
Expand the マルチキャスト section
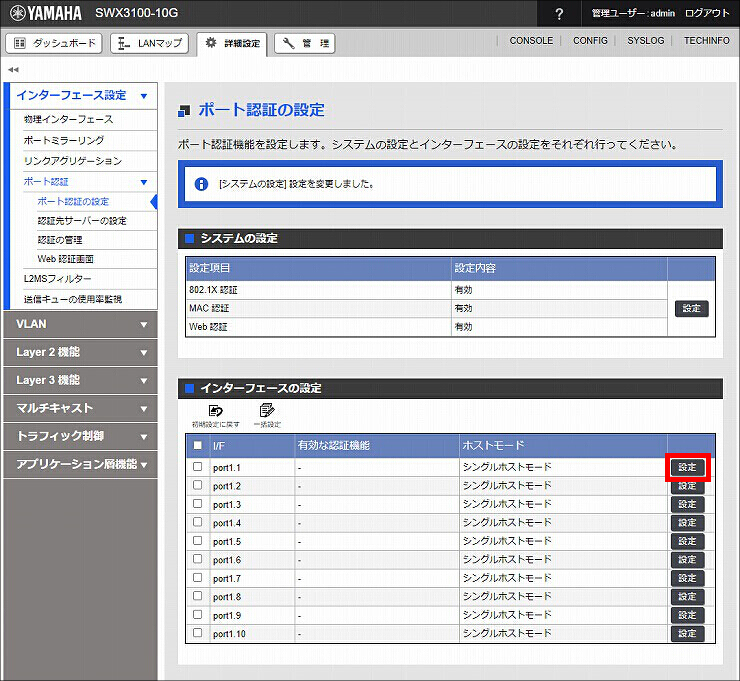[x=80, y=408]
